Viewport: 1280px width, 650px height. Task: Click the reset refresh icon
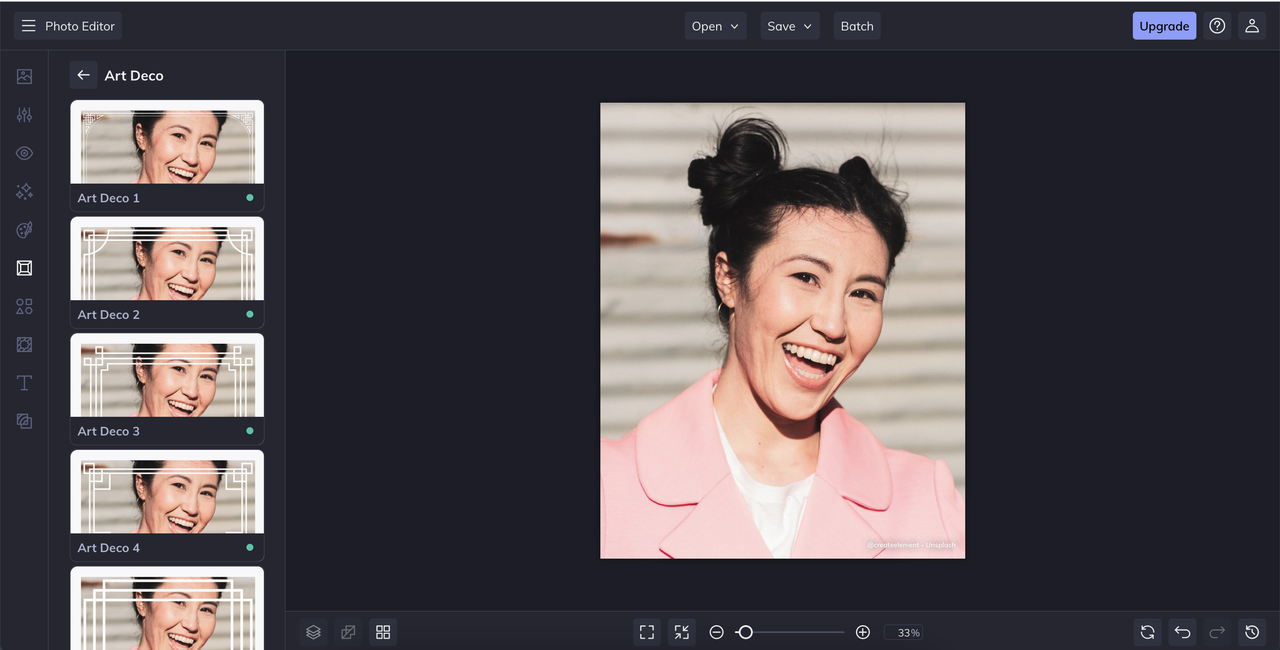pos(1147,632)
